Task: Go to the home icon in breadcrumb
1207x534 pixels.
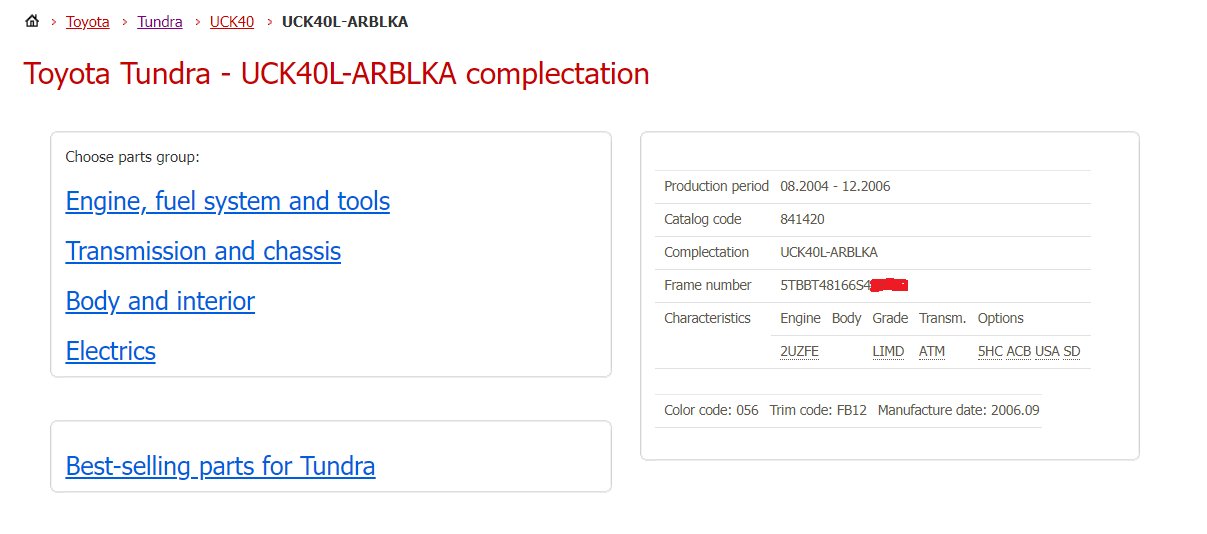Action: pyautogui.click(x=32, y=21)
